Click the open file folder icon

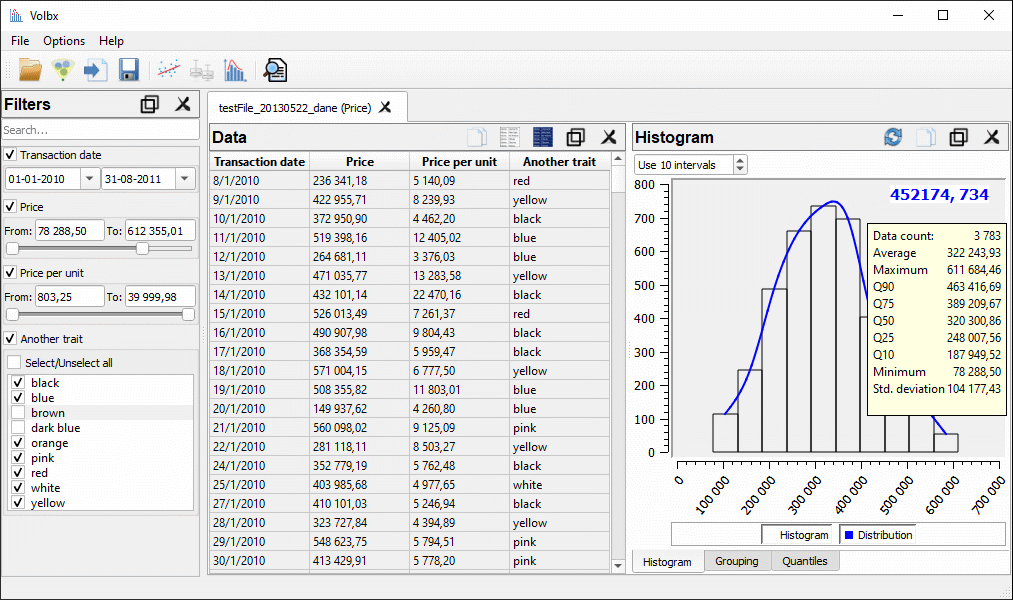30,70
